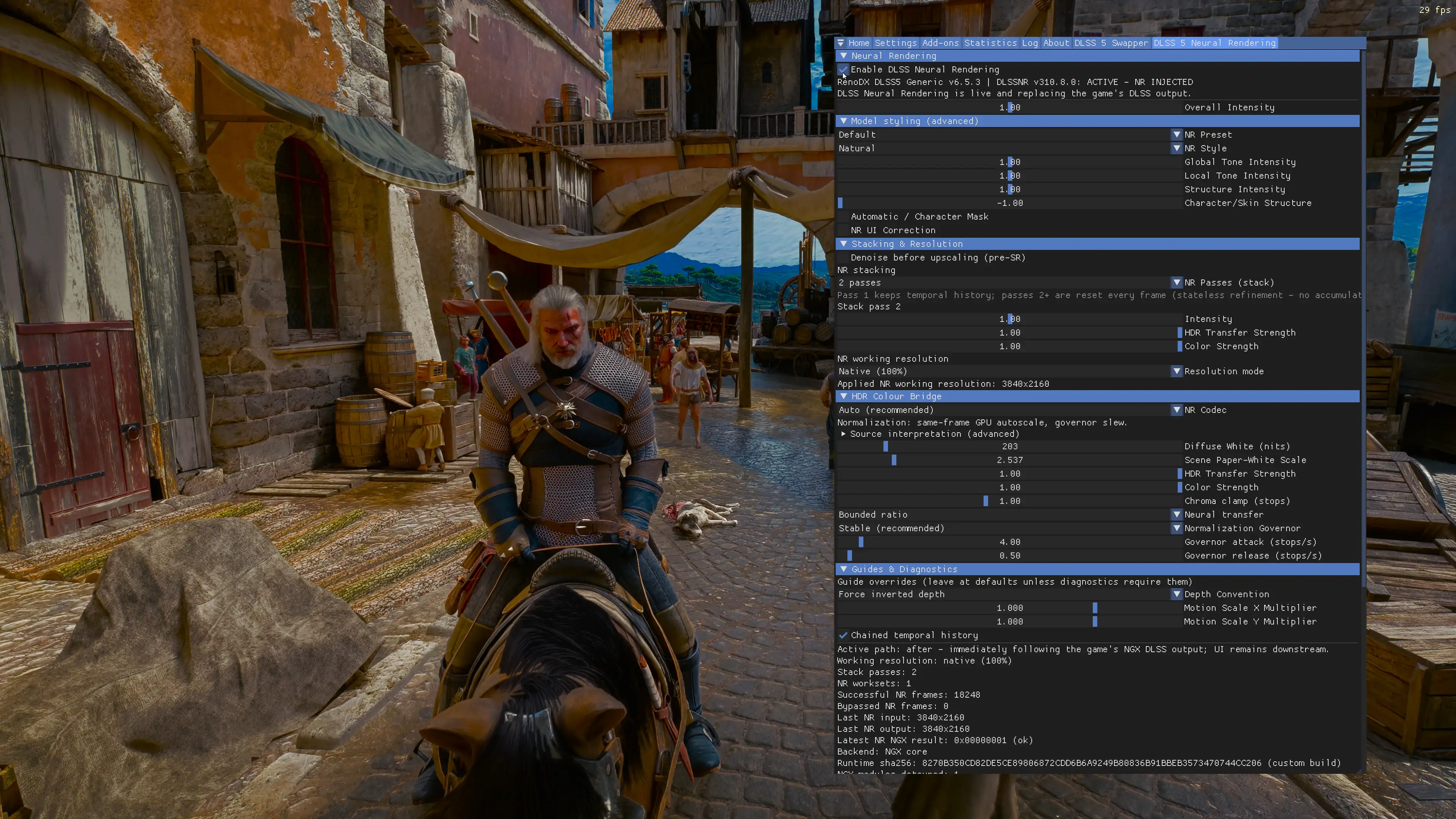Click the overlay panel vertical scrollbar
Image resolution: width=1456 pixels, height=819 pixels.
(1363, 319)
